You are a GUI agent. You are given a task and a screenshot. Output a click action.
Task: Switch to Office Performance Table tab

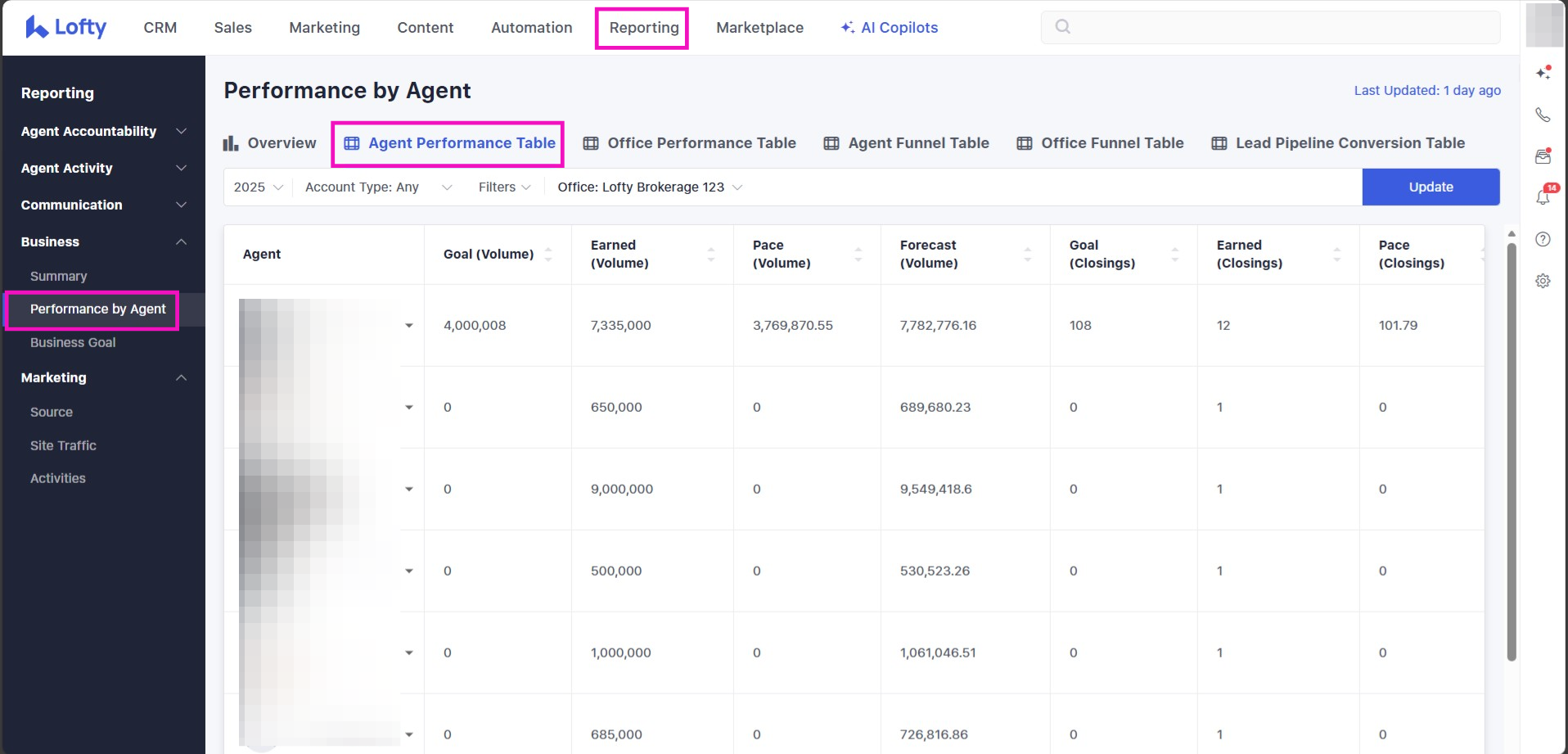[x=689, y=143]
